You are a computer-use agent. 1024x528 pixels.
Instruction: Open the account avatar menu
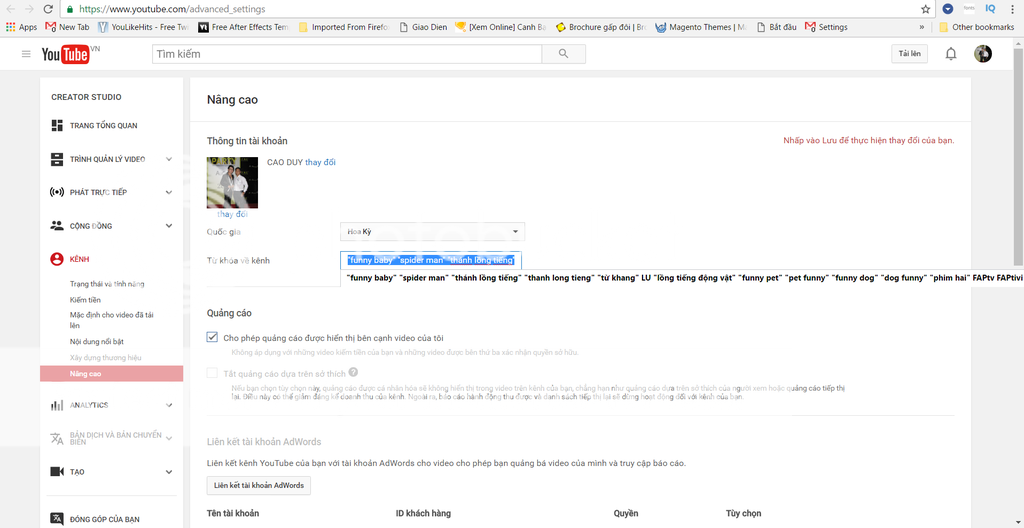[x=983, y=54]
